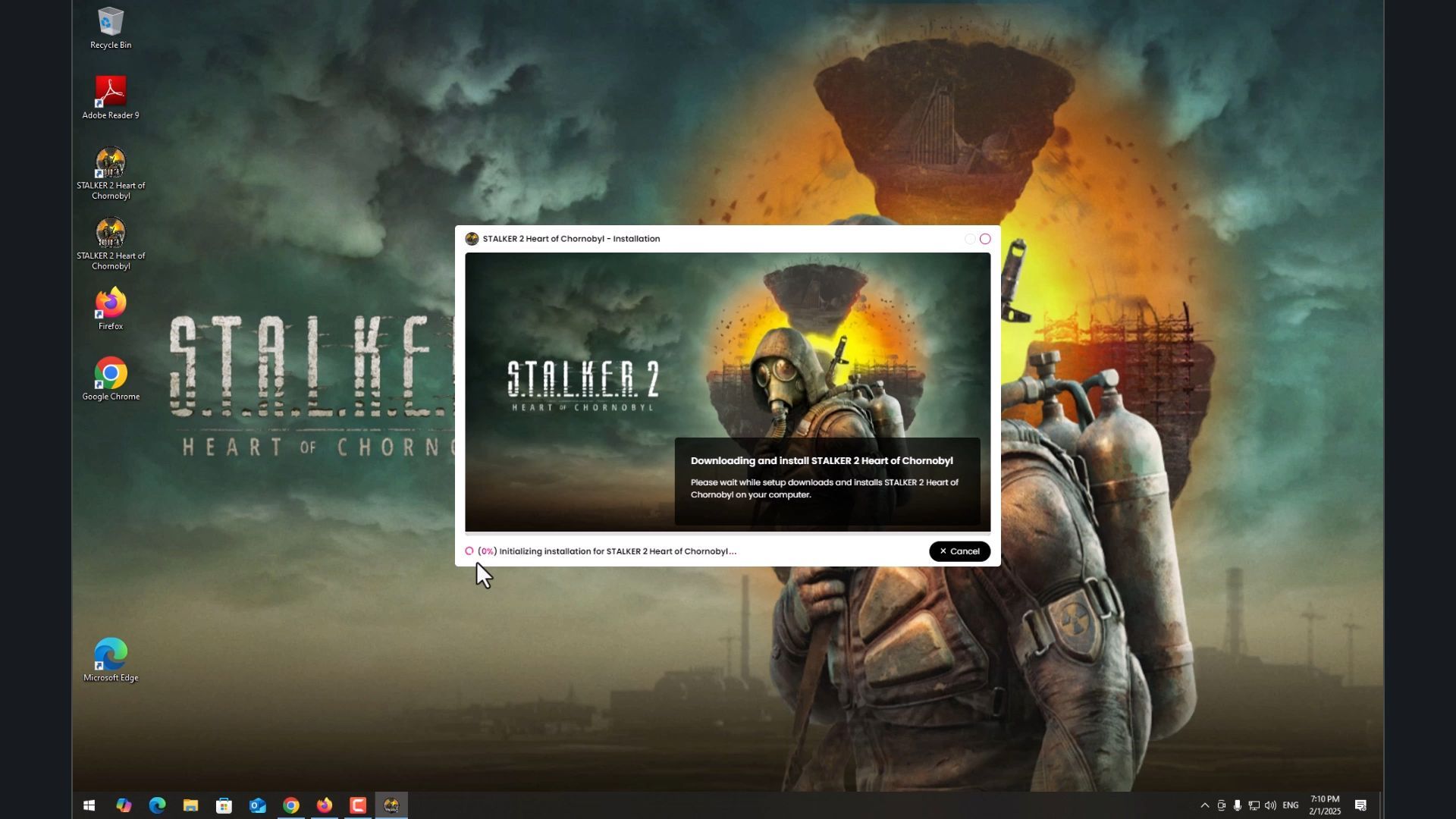The height and width of the screenshot is (819, 1456).
Task: Click the camera tray icon
Action: (1221, 805)
